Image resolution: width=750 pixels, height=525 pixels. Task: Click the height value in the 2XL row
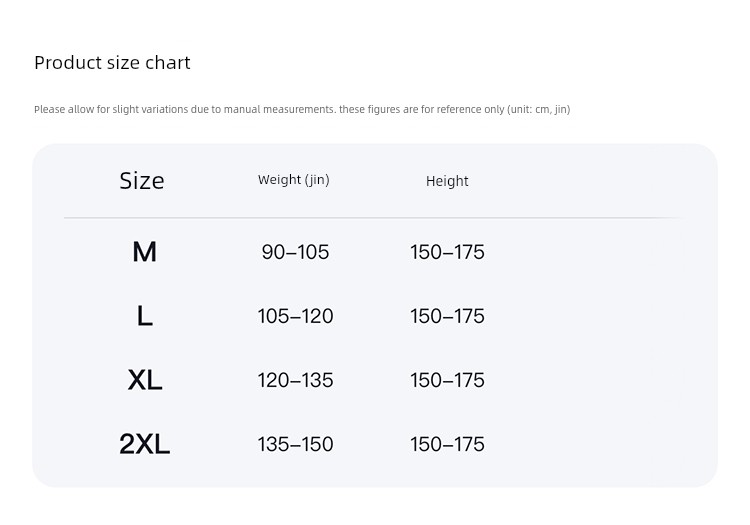click(x=447, y=444)
